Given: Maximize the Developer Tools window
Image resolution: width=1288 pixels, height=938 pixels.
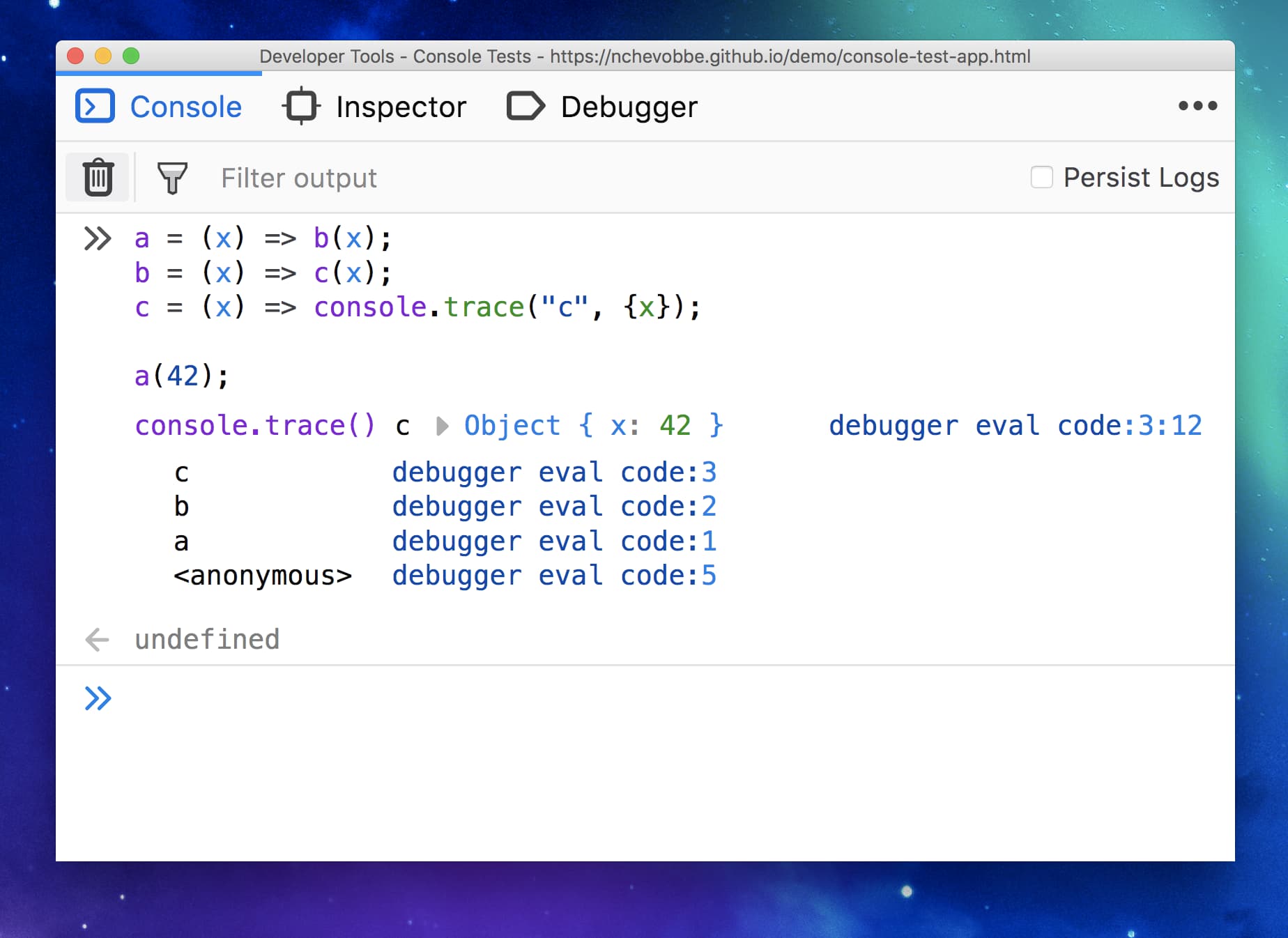Looking at the screenshot, I should coord(131,56).
